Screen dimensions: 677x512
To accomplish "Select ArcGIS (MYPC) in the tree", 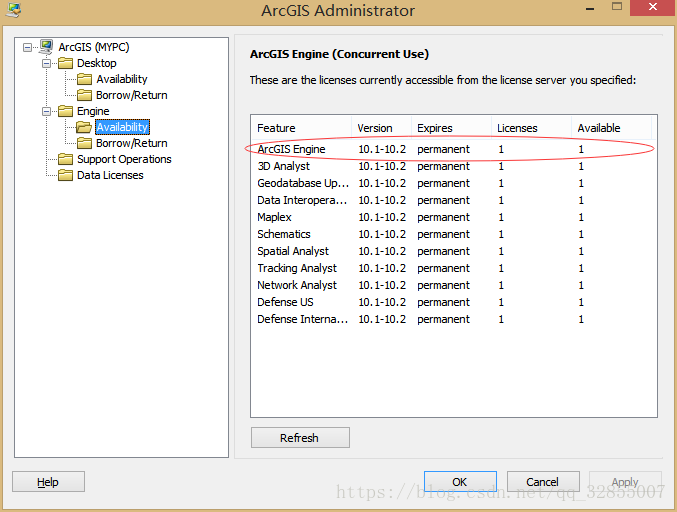I will pyautogui.click(x=94, y=47).
